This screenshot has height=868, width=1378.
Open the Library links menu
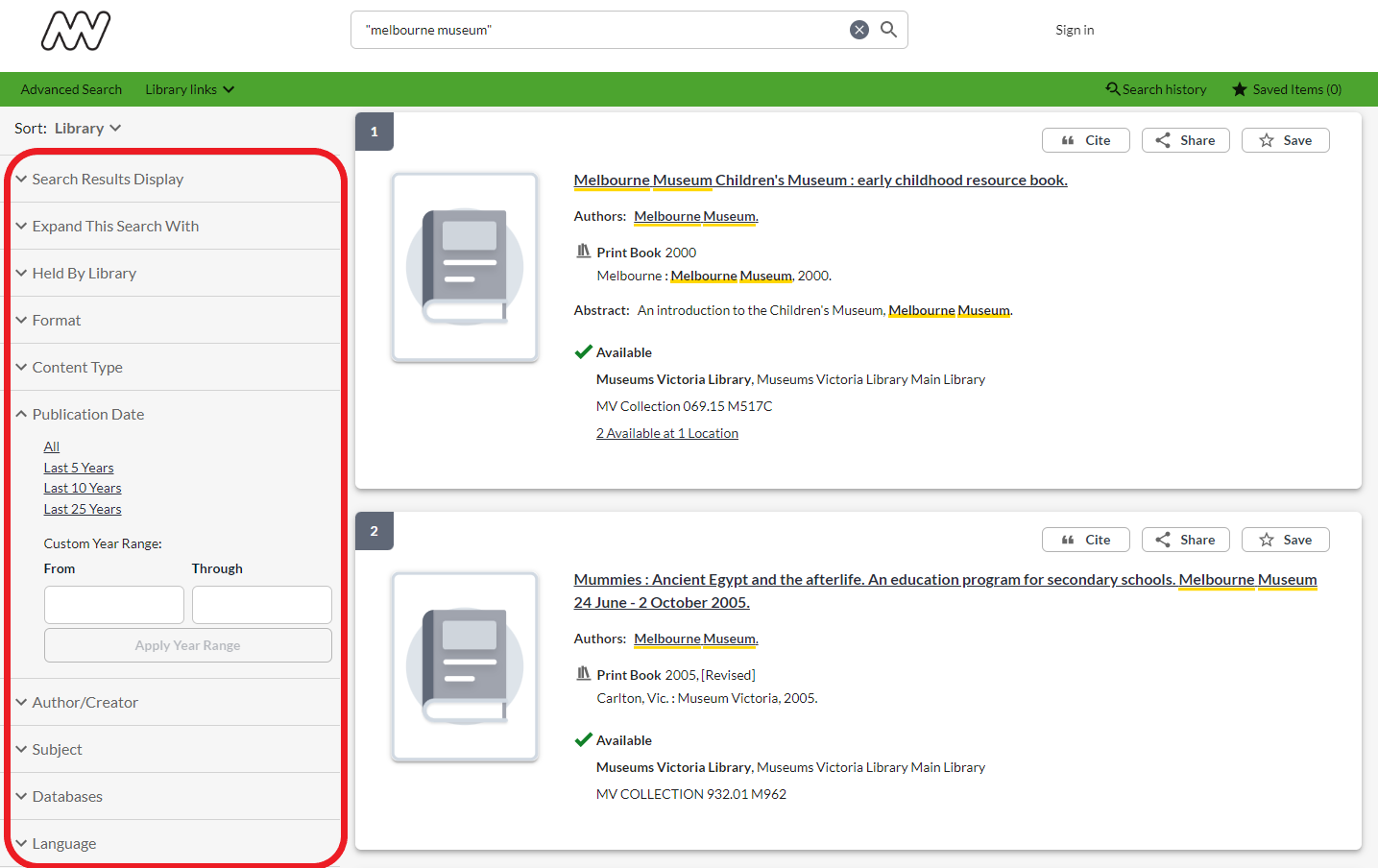coord(189,89)
